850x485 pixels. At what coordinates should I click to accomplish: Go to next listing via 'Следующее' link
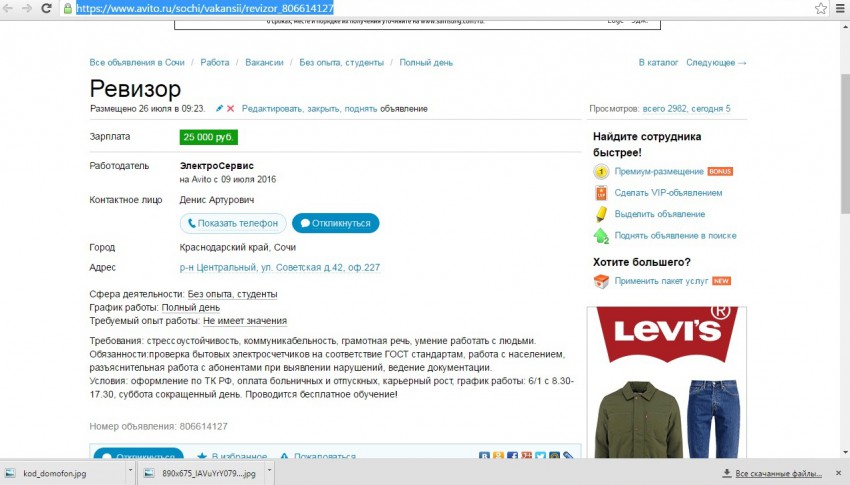click(716, 62)
